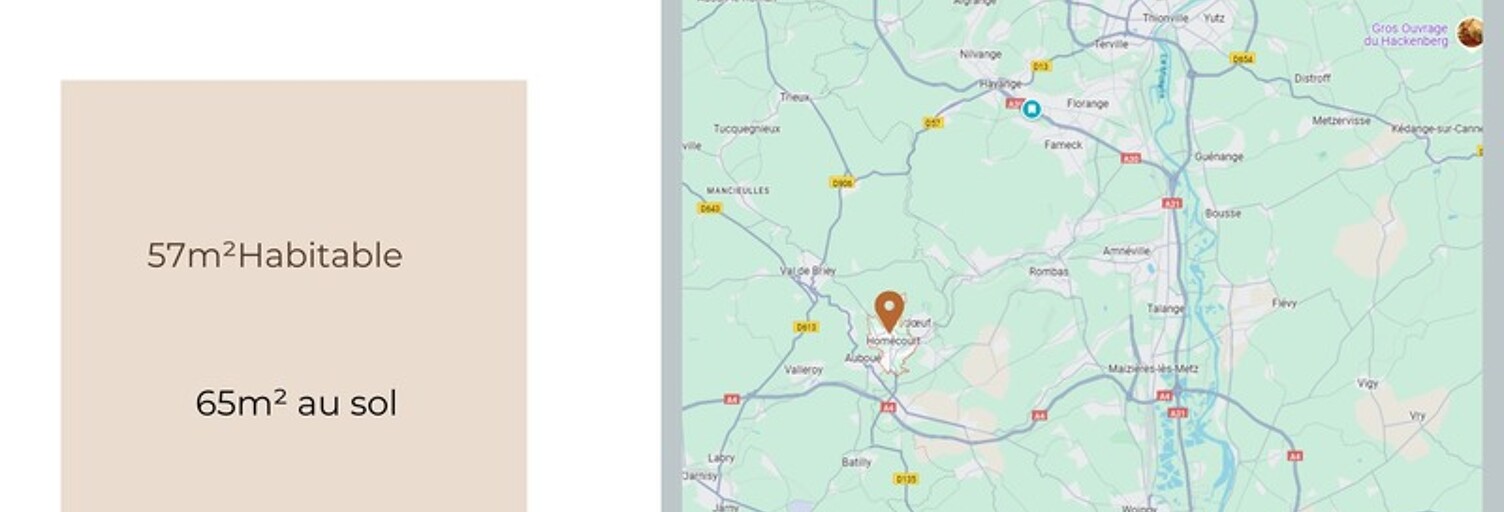The width and height of the screenshot is (1504, 512).
Task: Click the D654 road badge near Yutz
Action: pos(1242,59)
